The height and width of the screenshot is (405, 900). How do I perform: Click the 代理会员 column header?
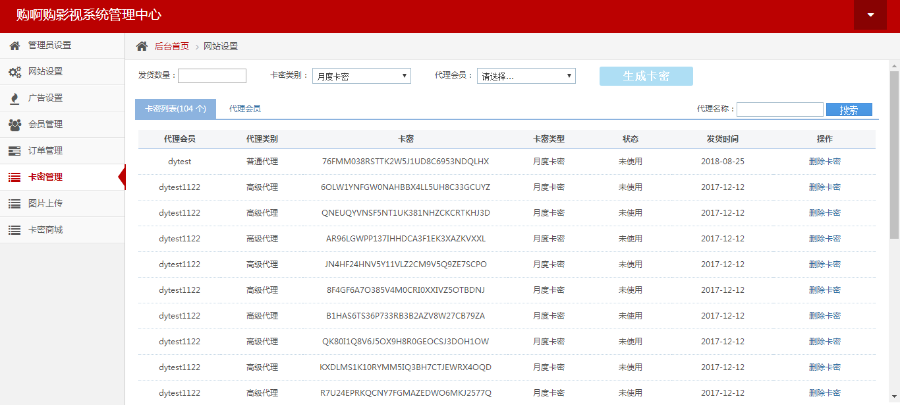(180, 139)
